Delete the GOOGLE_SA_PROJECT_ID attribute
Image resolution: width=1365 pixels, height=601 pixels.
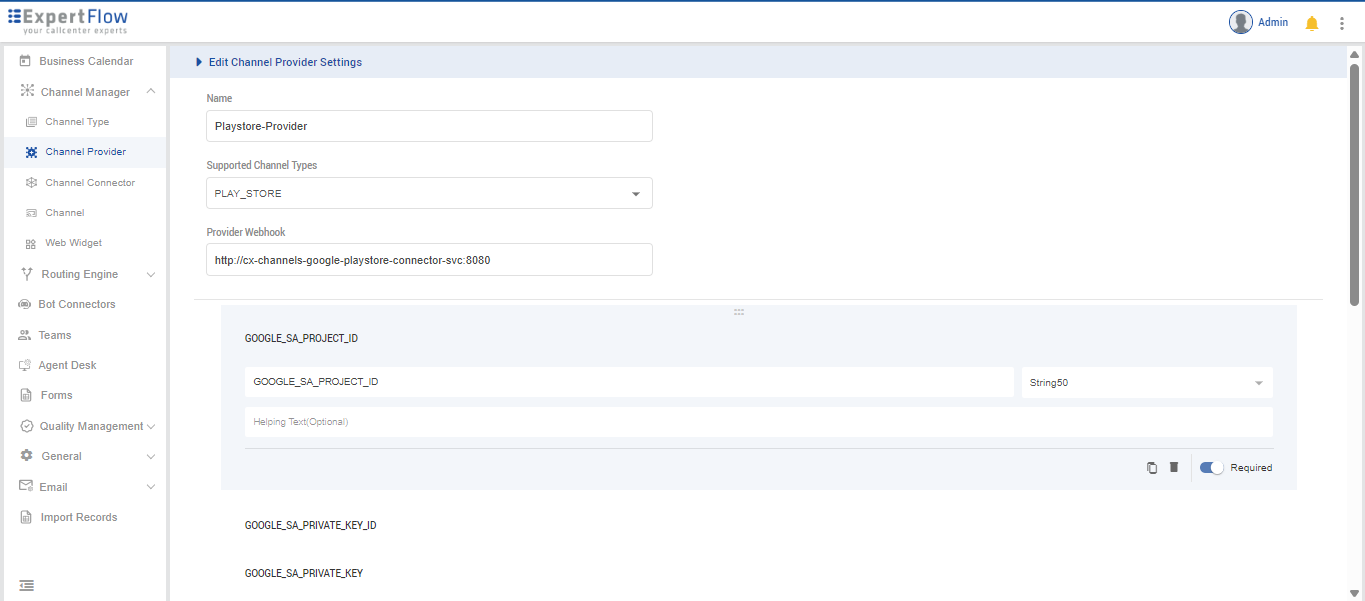pos(1174,468)
